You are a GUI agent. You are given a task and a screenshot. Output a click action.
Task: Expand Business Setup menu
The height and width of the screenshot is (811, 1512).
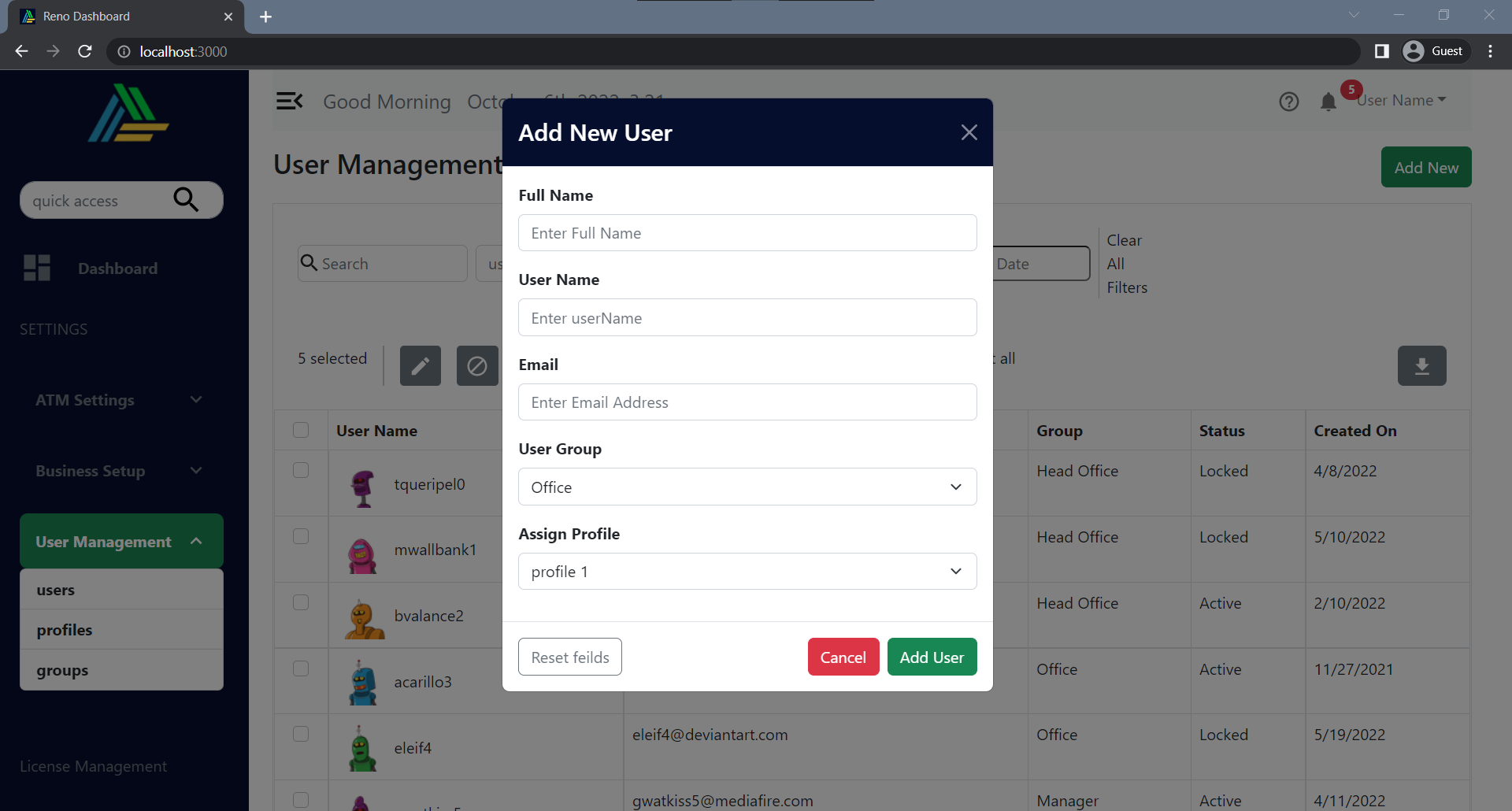point(120,471)
